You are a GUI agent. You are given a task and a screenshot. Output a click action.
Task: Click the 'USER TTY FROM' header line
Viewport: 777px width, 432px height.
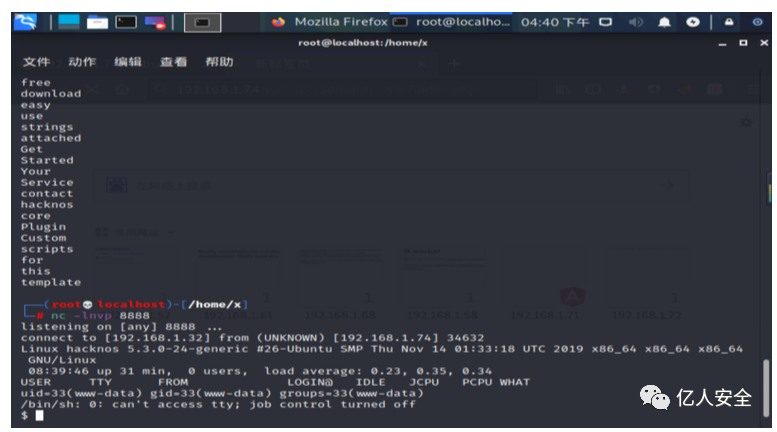point(275,382)
